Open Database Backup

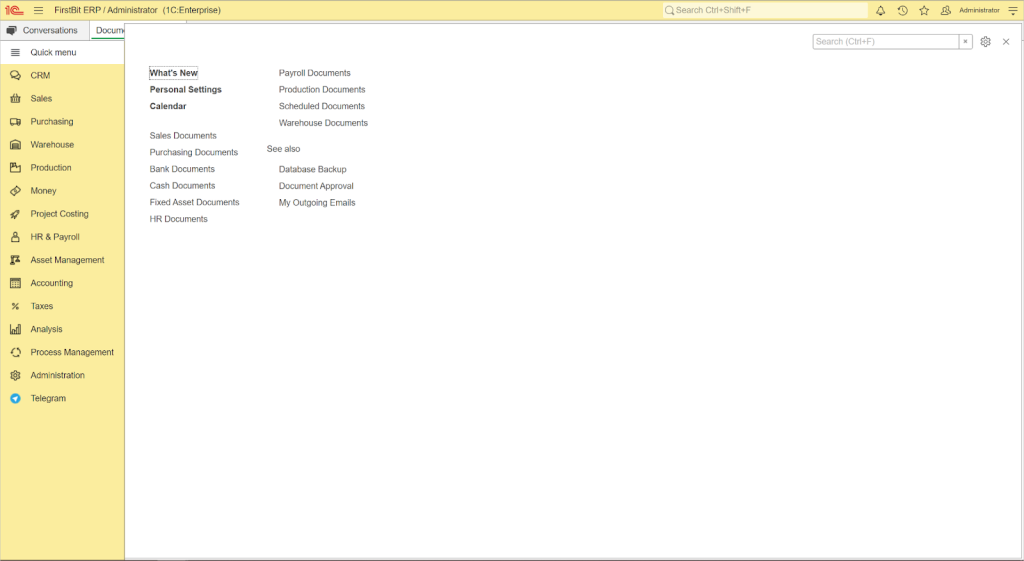coord(312,169)
